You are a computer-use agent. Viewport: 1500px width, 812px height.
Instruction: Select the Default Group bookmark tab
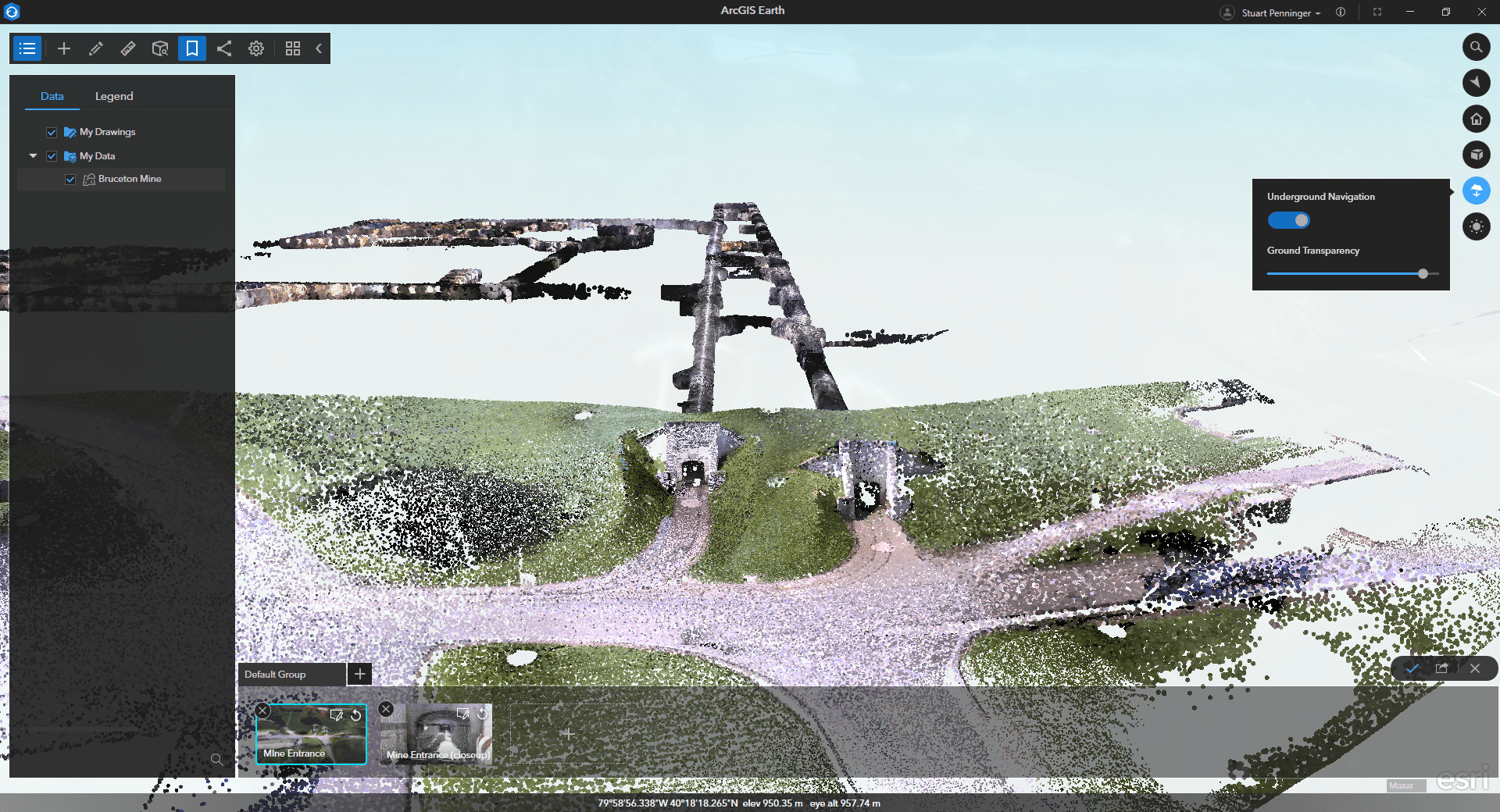[x=292, y=675]
